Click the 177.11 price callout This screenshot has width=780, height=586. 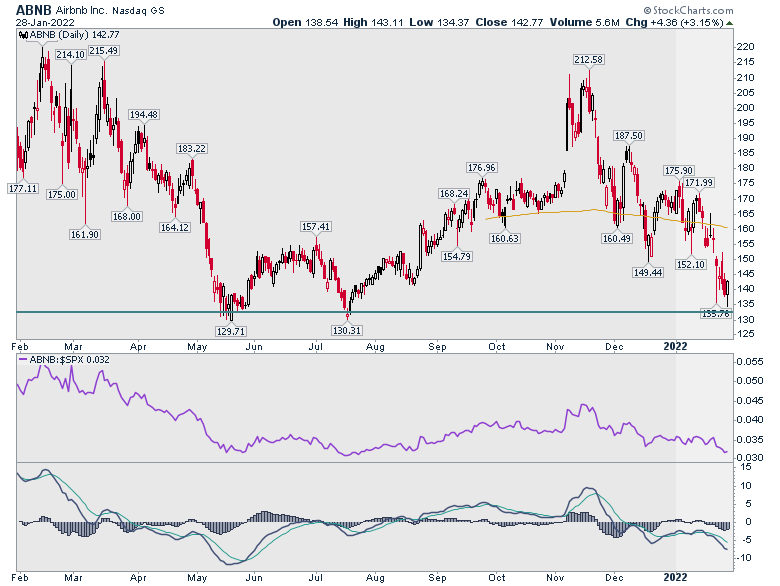tap(23, 189)
